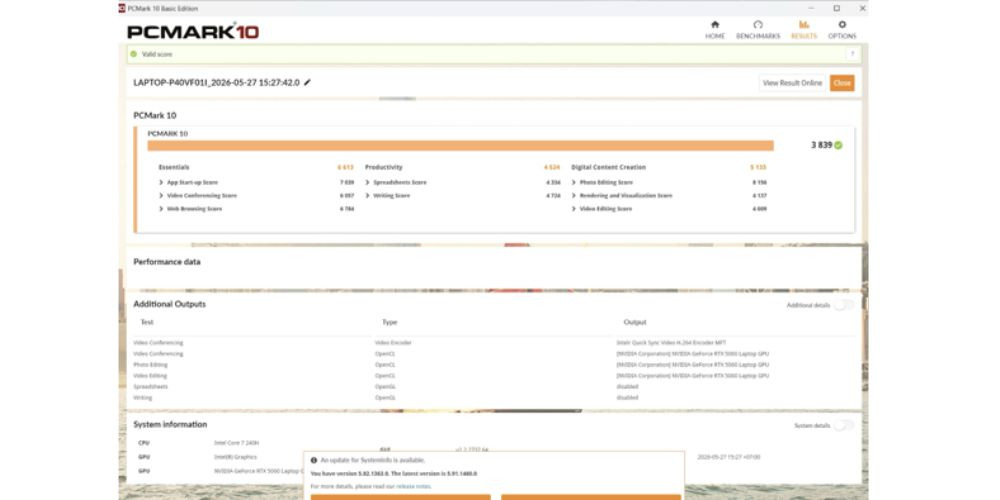Switch to the Results tab
Screen dimensions: 1000x500
pos(804,30)
